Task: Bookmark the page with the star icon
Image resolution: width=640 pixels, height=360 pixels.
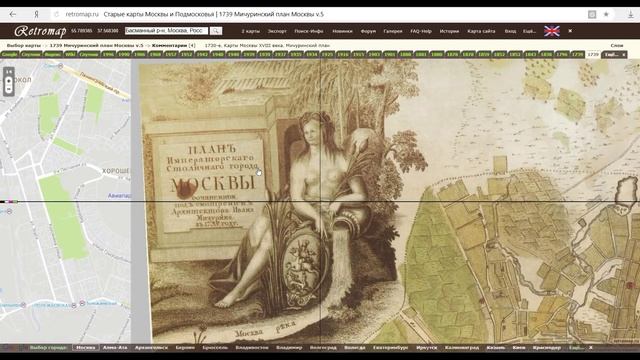Action: [x=606, y=14]
